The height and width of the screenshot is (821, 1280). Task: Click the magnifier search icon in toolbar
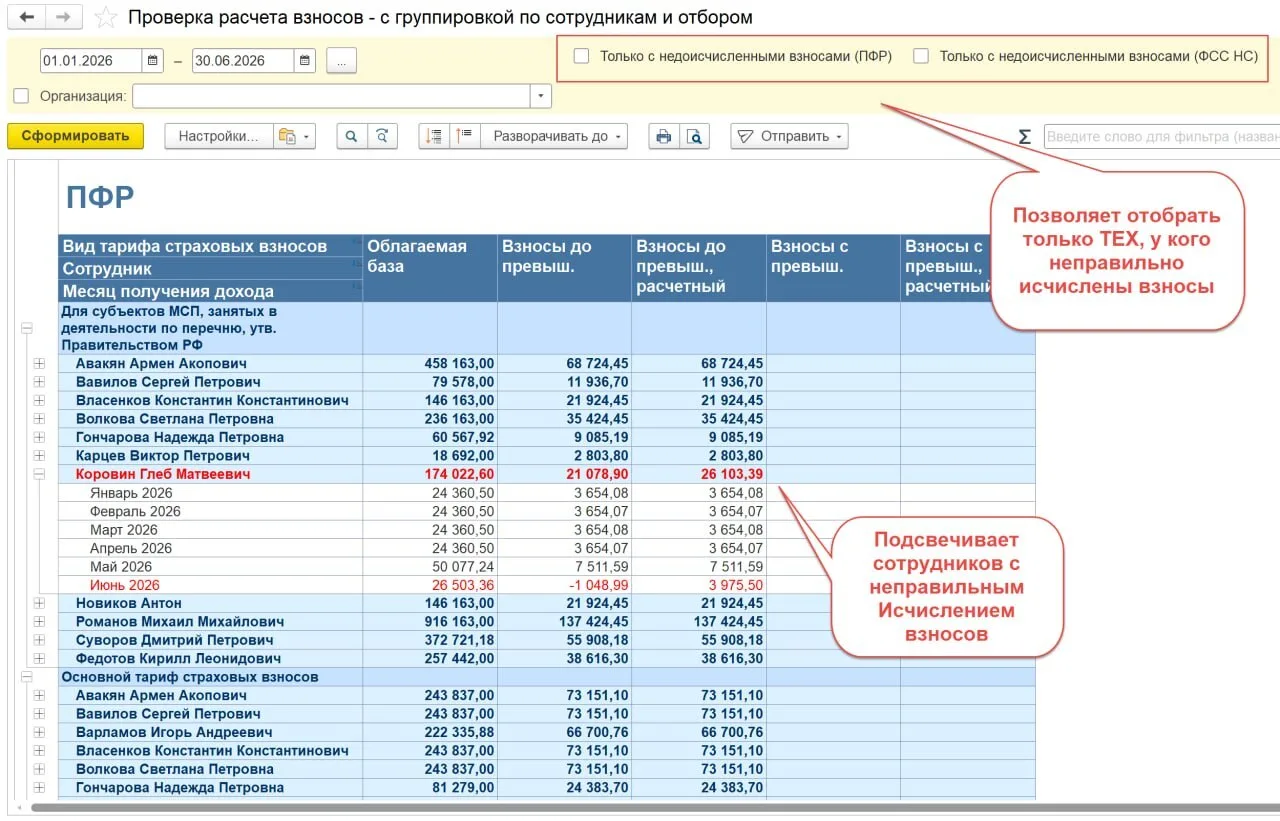(351, 137)
